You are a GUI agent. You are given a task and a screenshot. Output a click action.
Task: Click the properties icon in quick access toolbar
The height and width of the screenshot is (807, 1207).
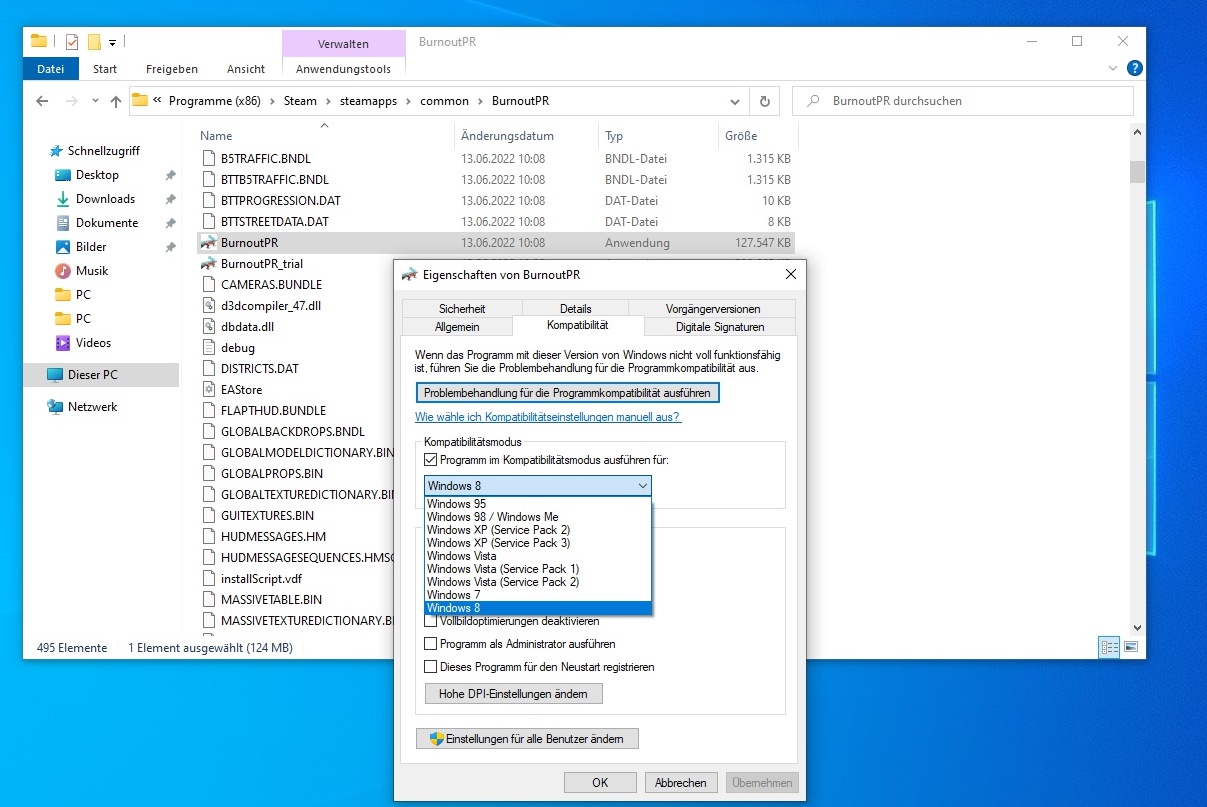coord(72,42)
